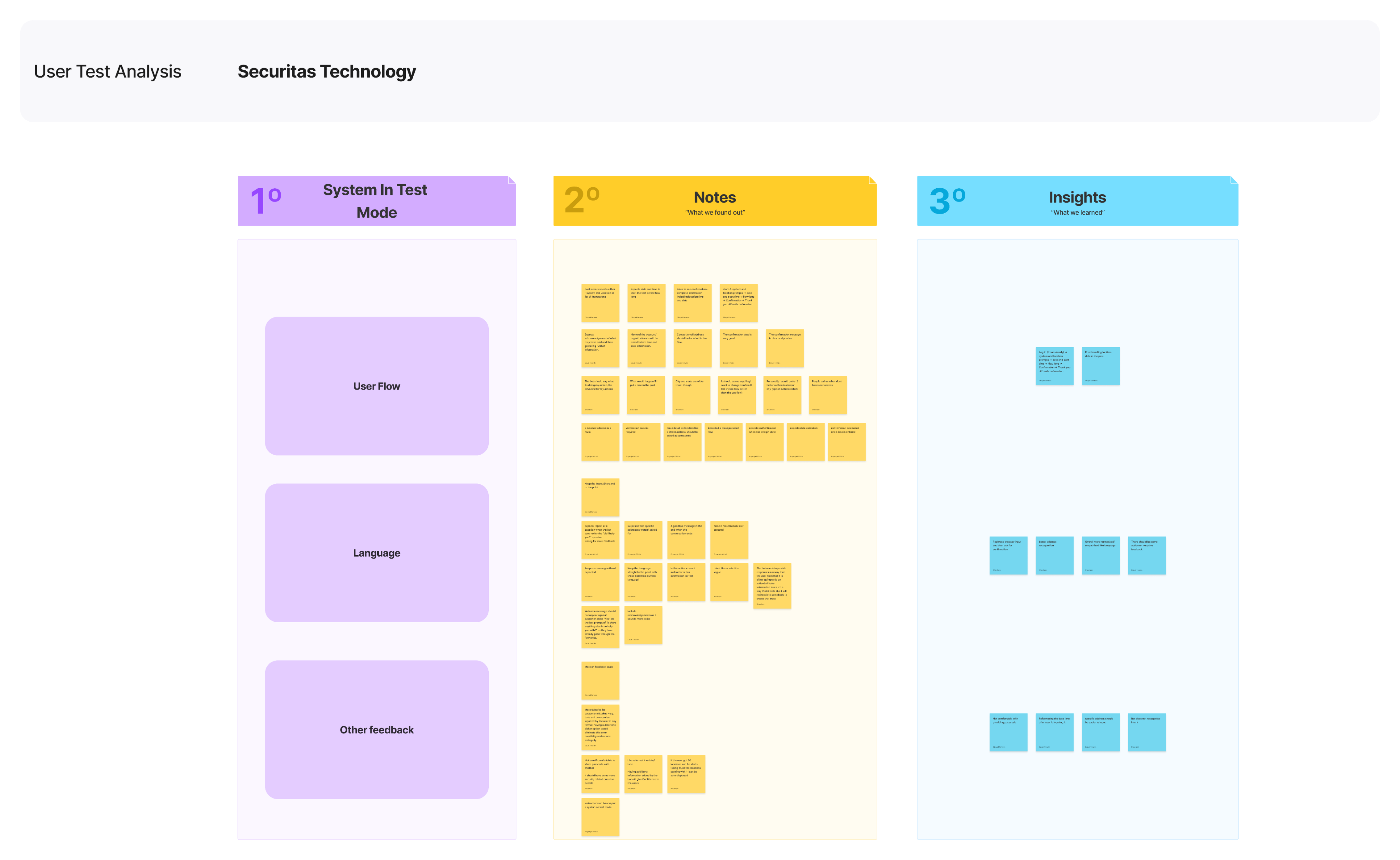Select 'I dont like emojis' sticky note
The image size is (1400, 860).
(x=729, y=582)
